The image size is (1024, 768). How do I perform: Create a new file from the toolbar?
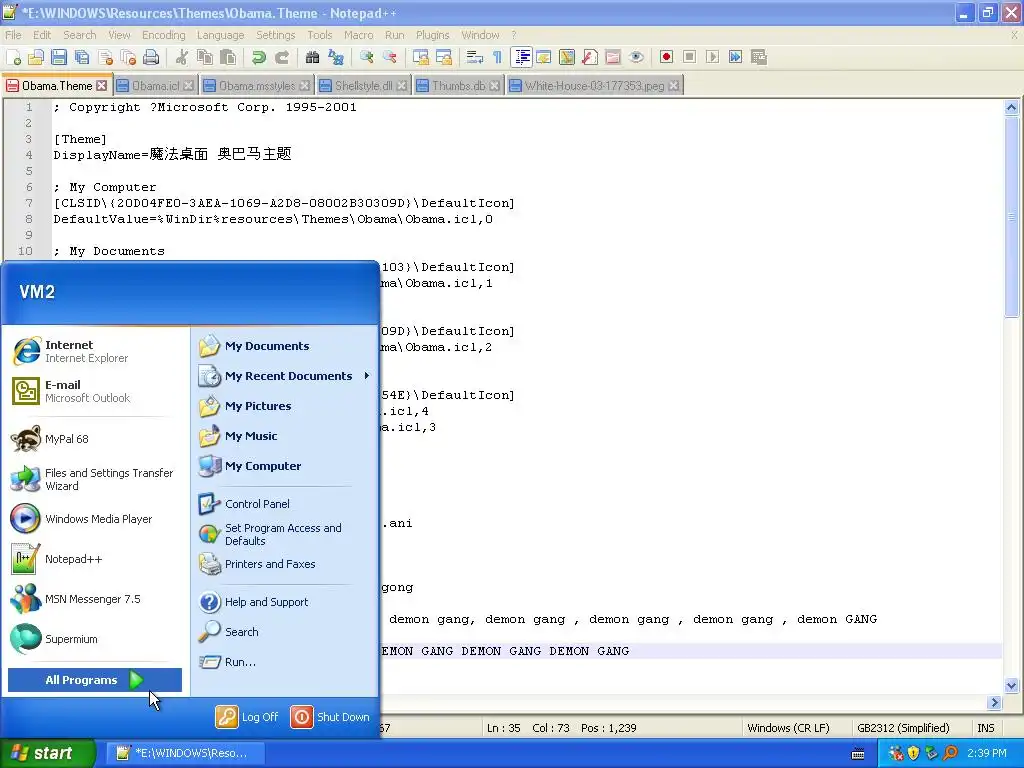(x=13, y=57)
